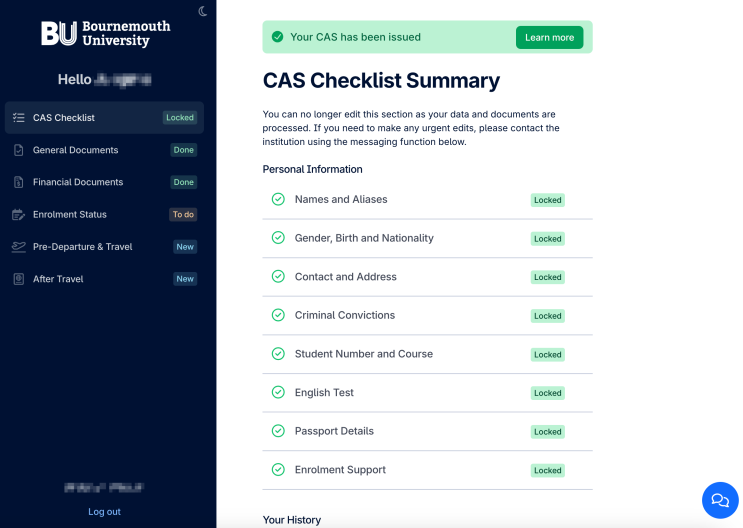Click the green check beside English Test
This screenshot has width=743, height=528.
[278, 392]
